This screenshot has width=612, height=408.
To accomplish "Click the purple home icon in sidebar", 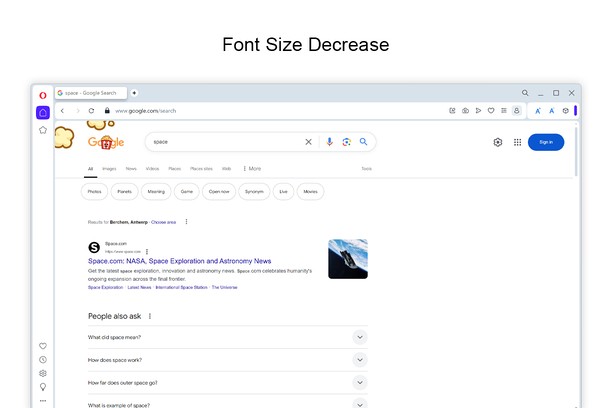I will pos(43,113).
